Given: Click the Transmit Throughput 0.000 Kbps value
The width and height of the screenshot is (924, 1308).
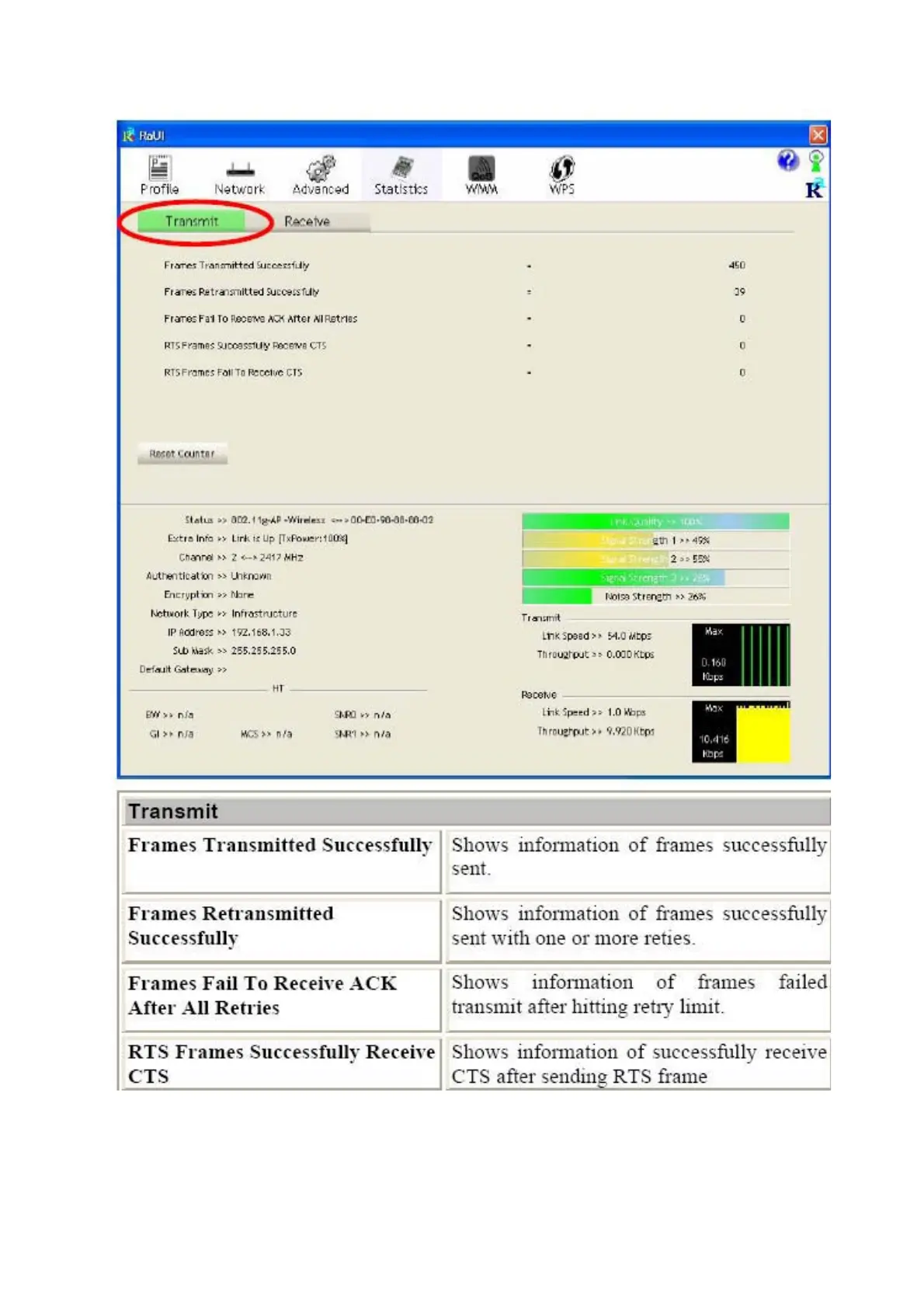Looking at the screenshot, I should pyautogui.click(x=630, y=655).
